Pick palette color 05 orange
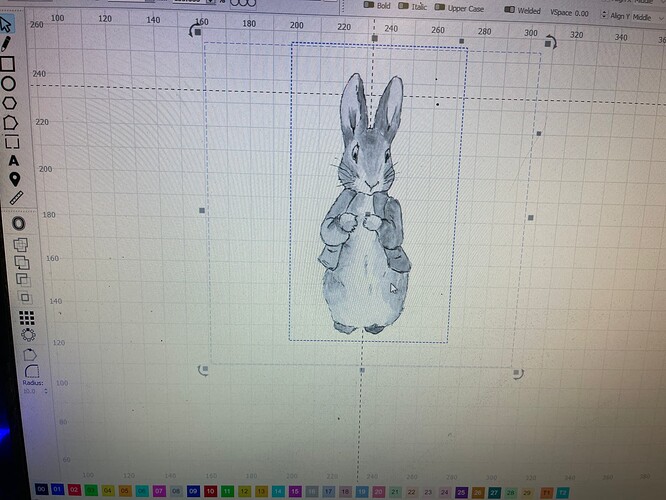 [x=124, y=491]
